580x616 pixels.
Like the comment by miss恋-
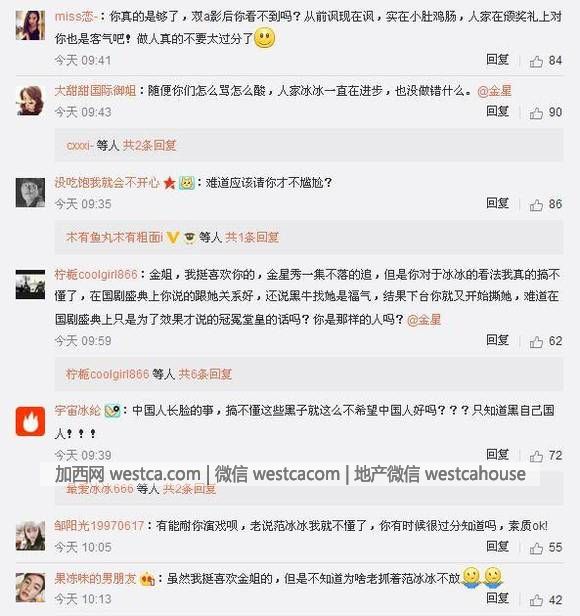[x=536, y=61]
